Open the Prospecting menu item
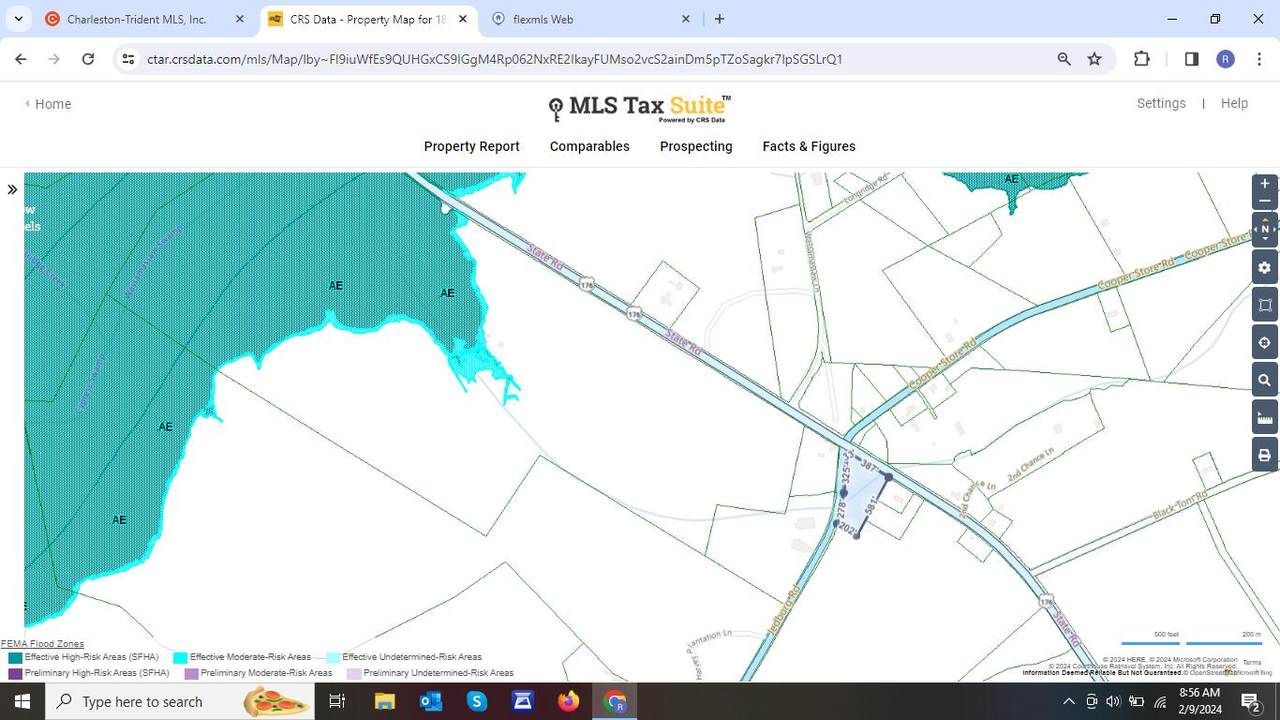 [696, 146]
